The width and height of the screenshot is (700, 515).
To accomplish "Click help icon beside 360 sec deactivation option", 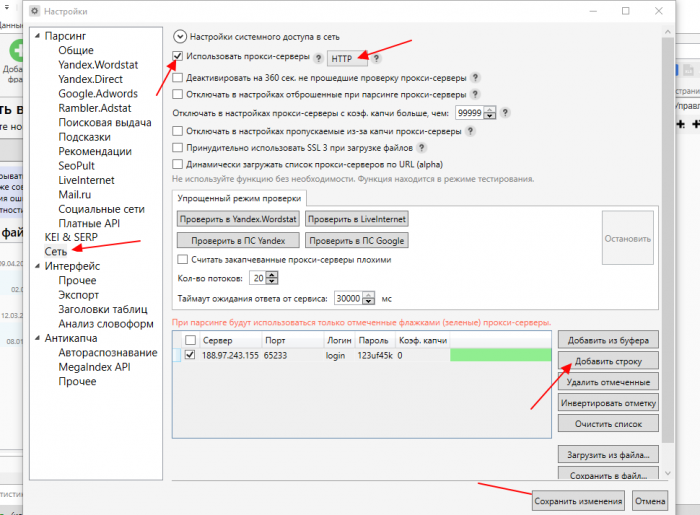I will pyautogui.click(x=476, y=77).
